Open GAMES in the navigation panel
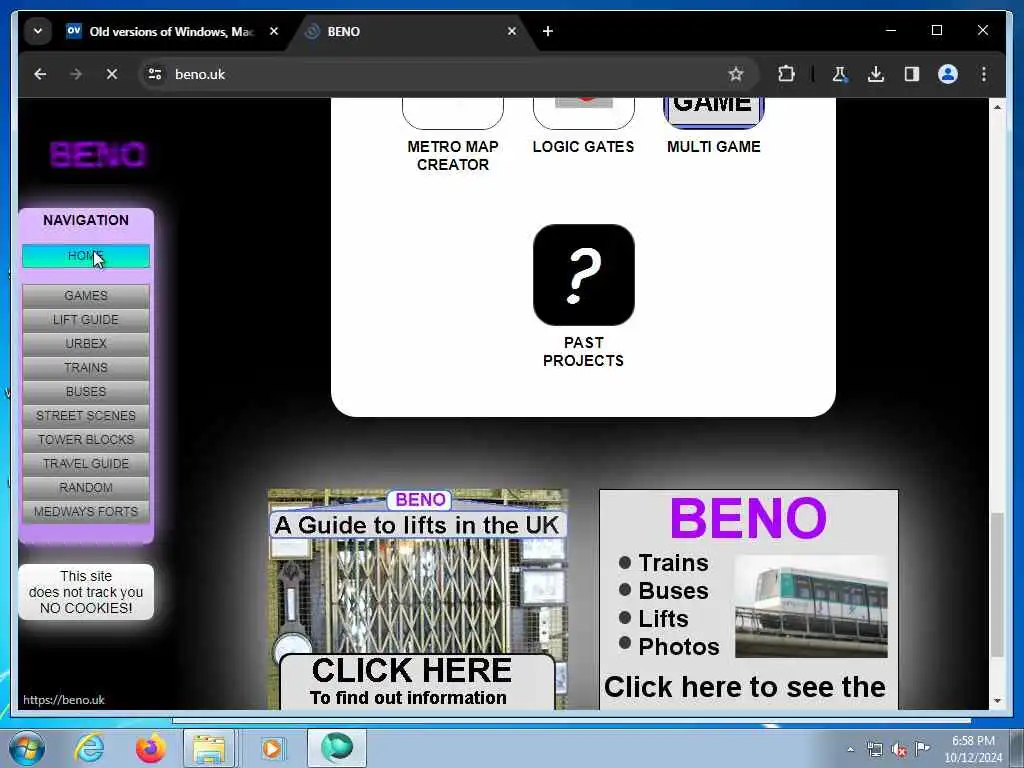Image resolution: width=1024 pixels, height=768 pixels. (x=86, y=296)
